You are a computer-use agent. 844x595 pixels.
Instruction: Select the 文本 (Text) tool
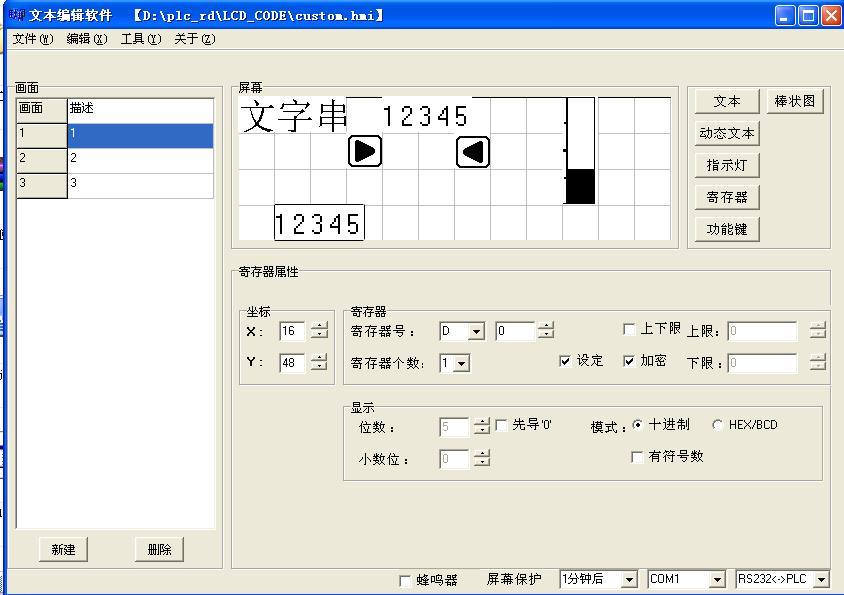tap(726, 101)
